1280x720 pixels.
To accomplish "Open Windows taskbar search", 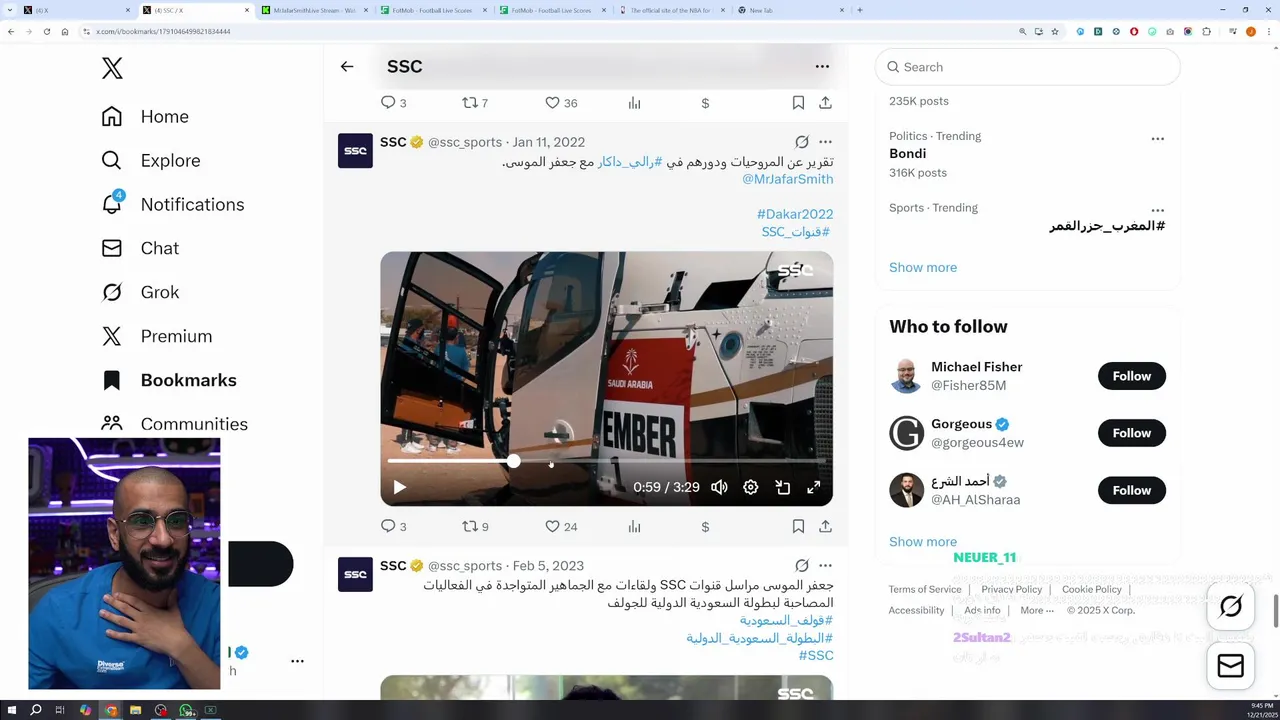I will point(36,710).
